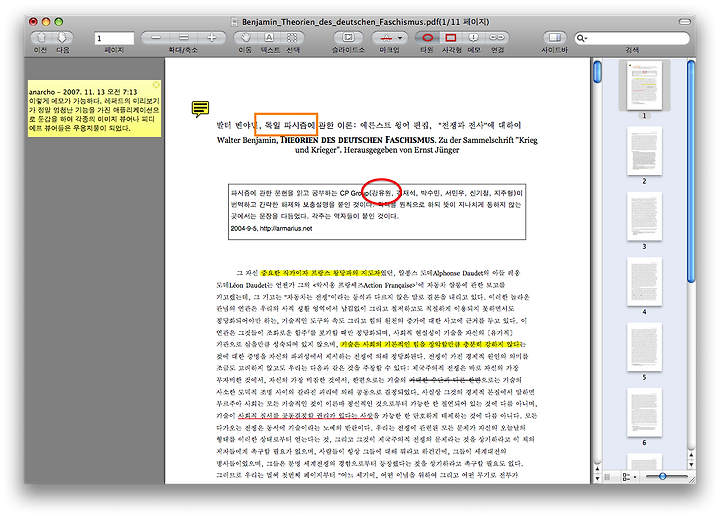Open the search magnifier options menu

tap(582, 38)
